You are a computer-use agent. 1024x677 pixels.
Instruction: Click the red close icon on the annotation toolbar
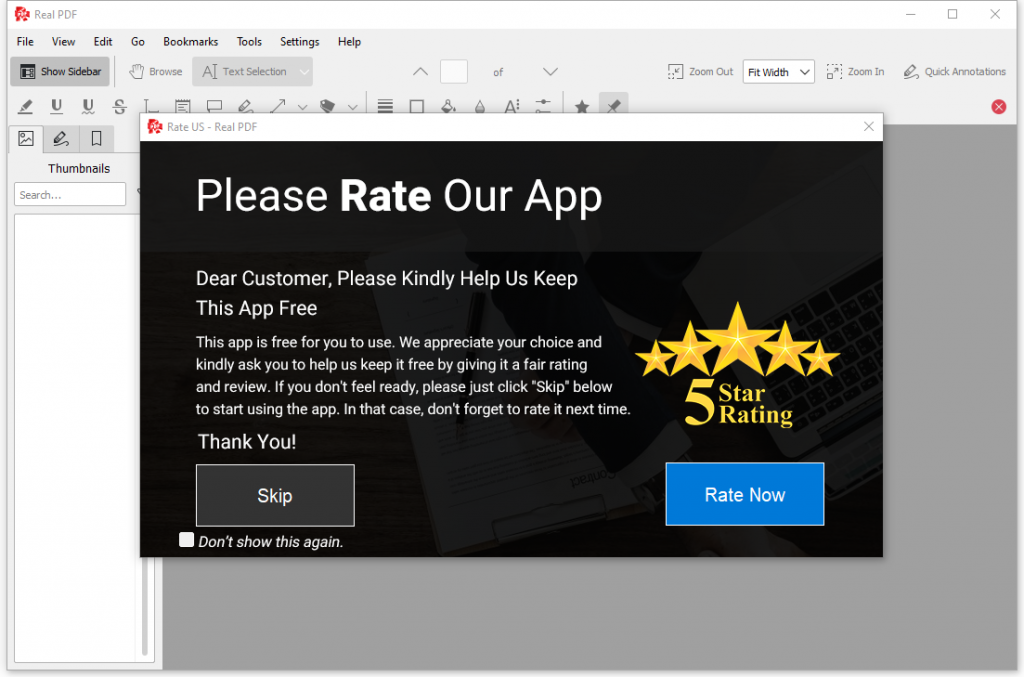click(998, 107)
